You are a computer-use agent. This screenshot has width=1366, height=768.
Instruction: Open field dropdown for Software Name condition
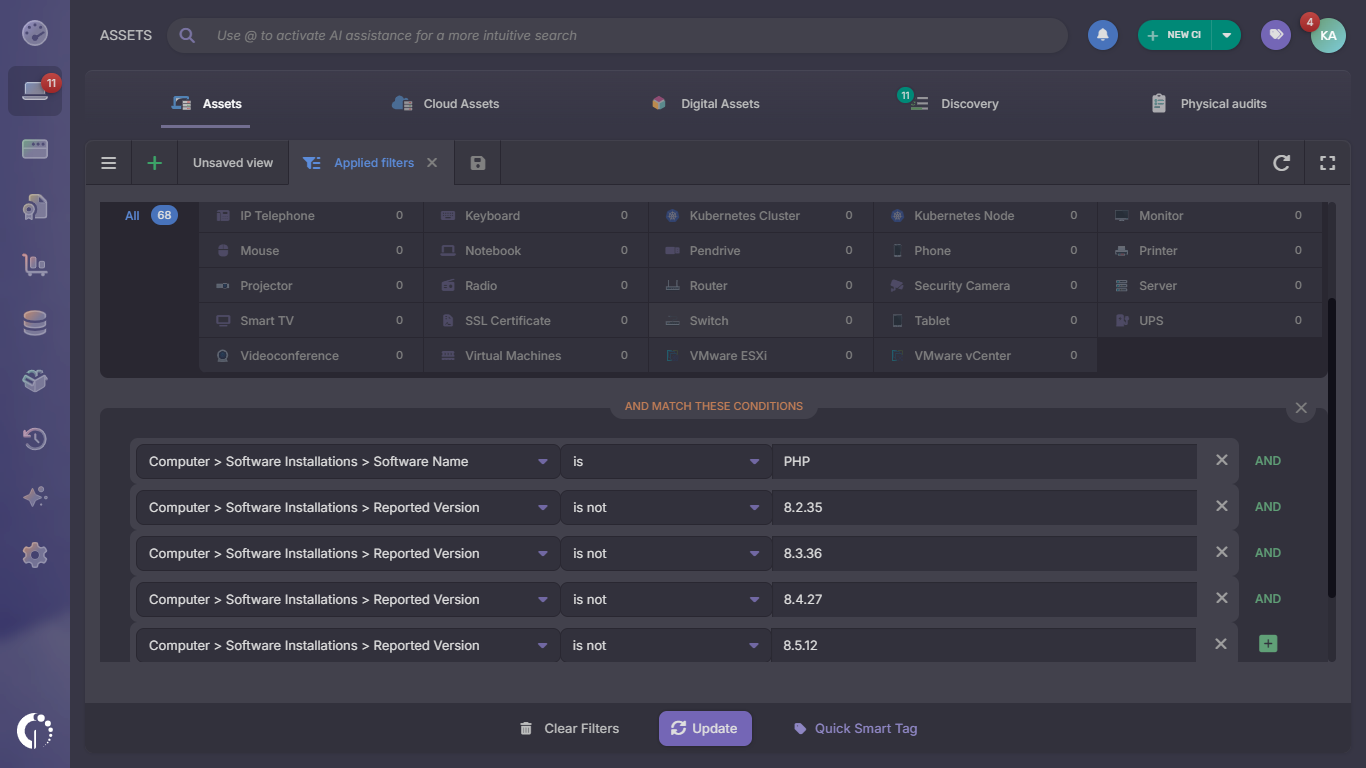[348, 461]
